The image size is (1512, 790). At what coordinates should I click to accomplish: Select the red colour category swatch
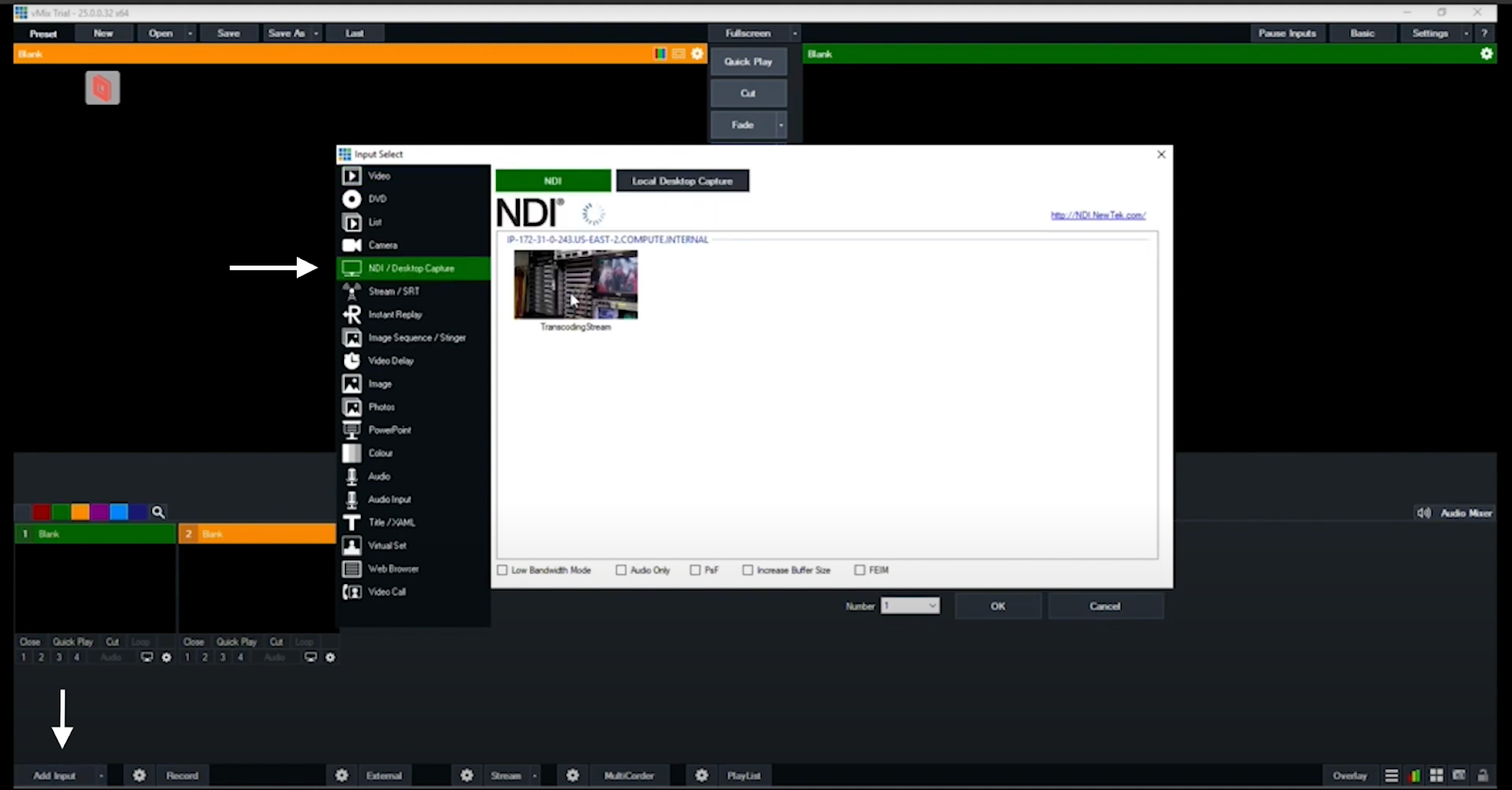(42, 512)
